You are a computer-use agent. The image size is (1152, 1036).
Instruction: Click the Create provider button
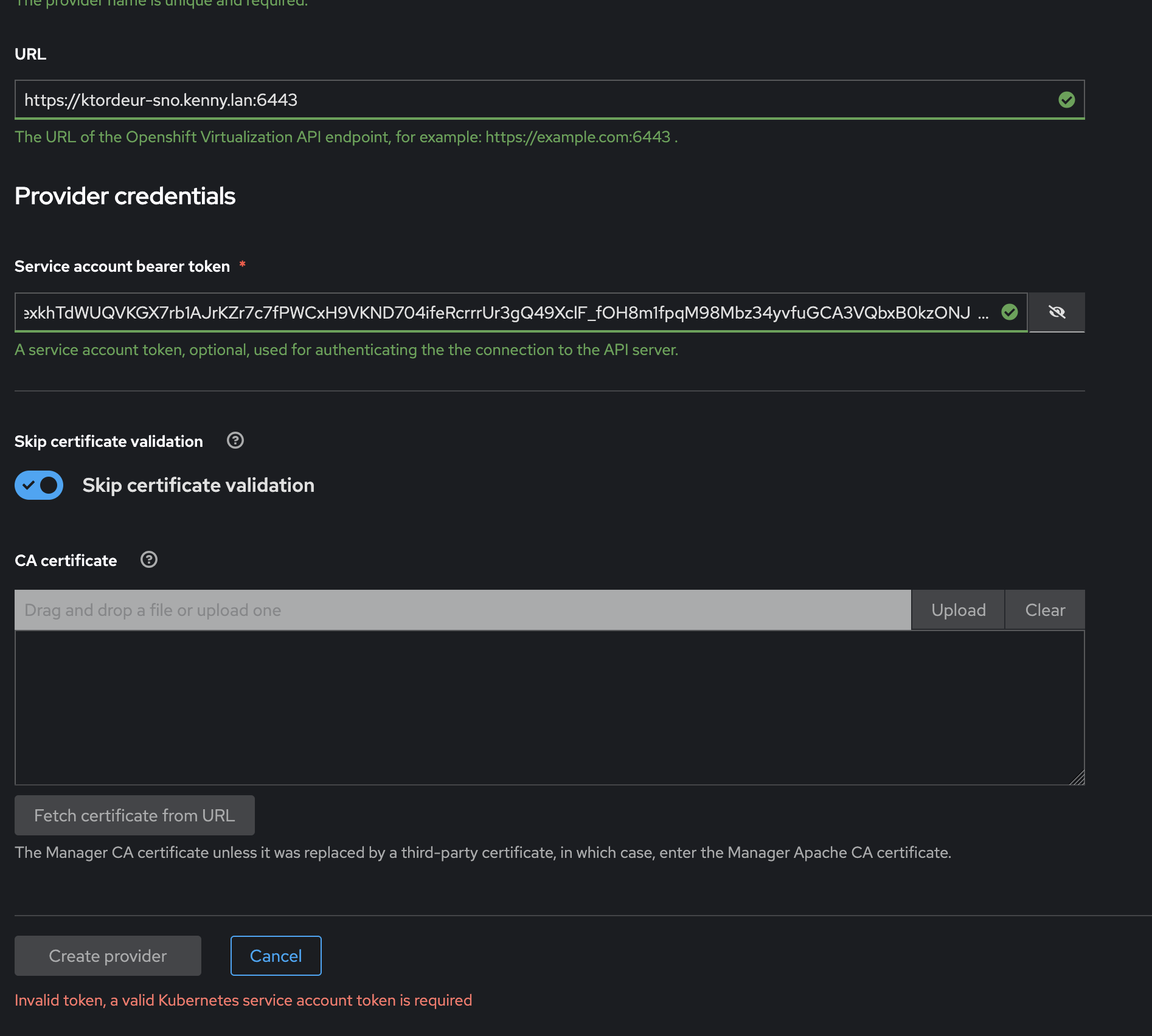[108, 956]
